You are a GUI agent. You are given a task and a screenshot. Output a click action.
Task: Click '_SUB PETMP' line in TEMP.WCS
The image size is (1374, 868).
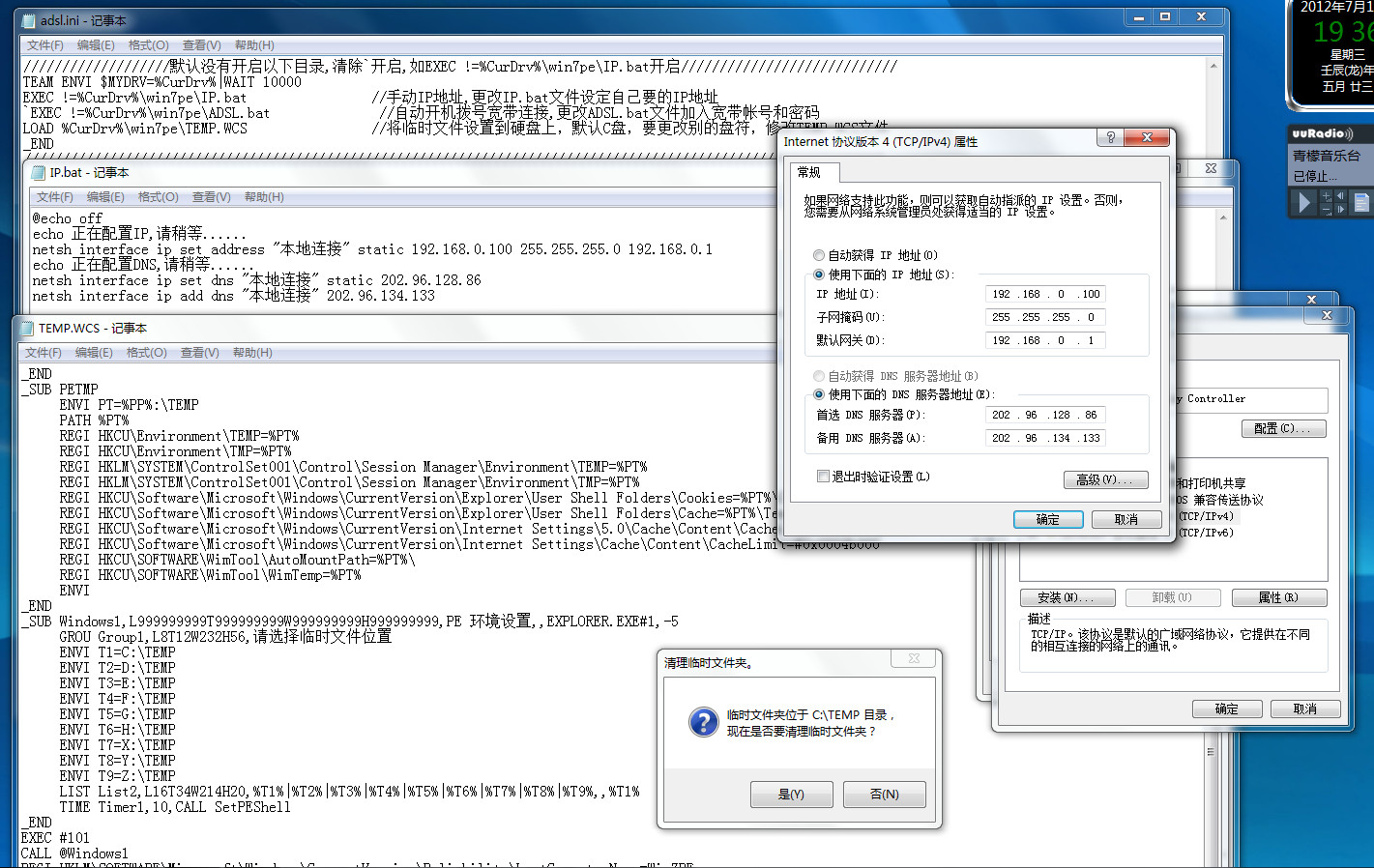[60, 390]
